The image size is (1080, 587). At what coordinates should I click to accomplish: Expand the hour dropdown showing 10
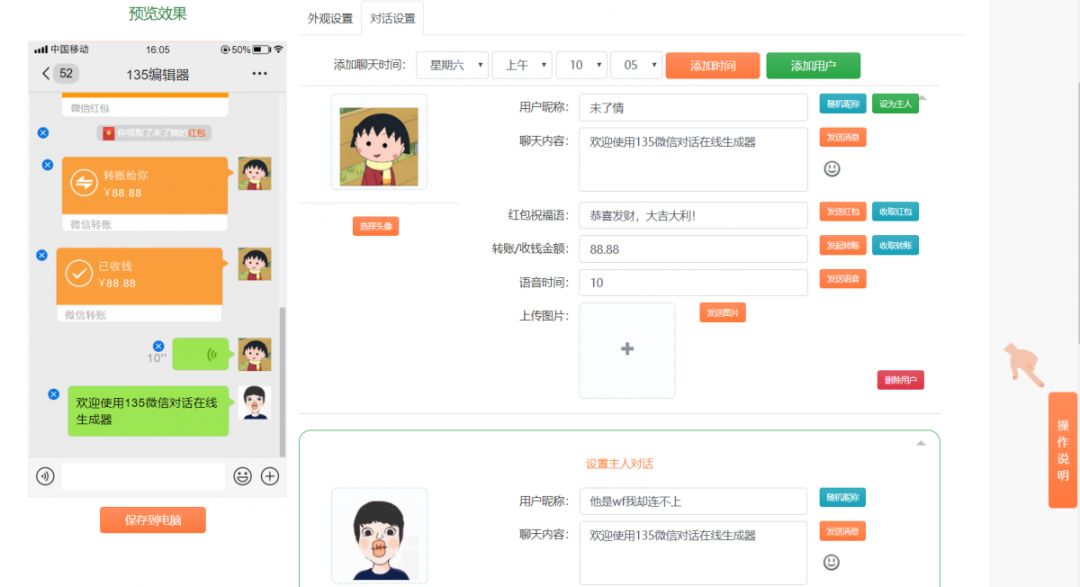pos(581,65)
